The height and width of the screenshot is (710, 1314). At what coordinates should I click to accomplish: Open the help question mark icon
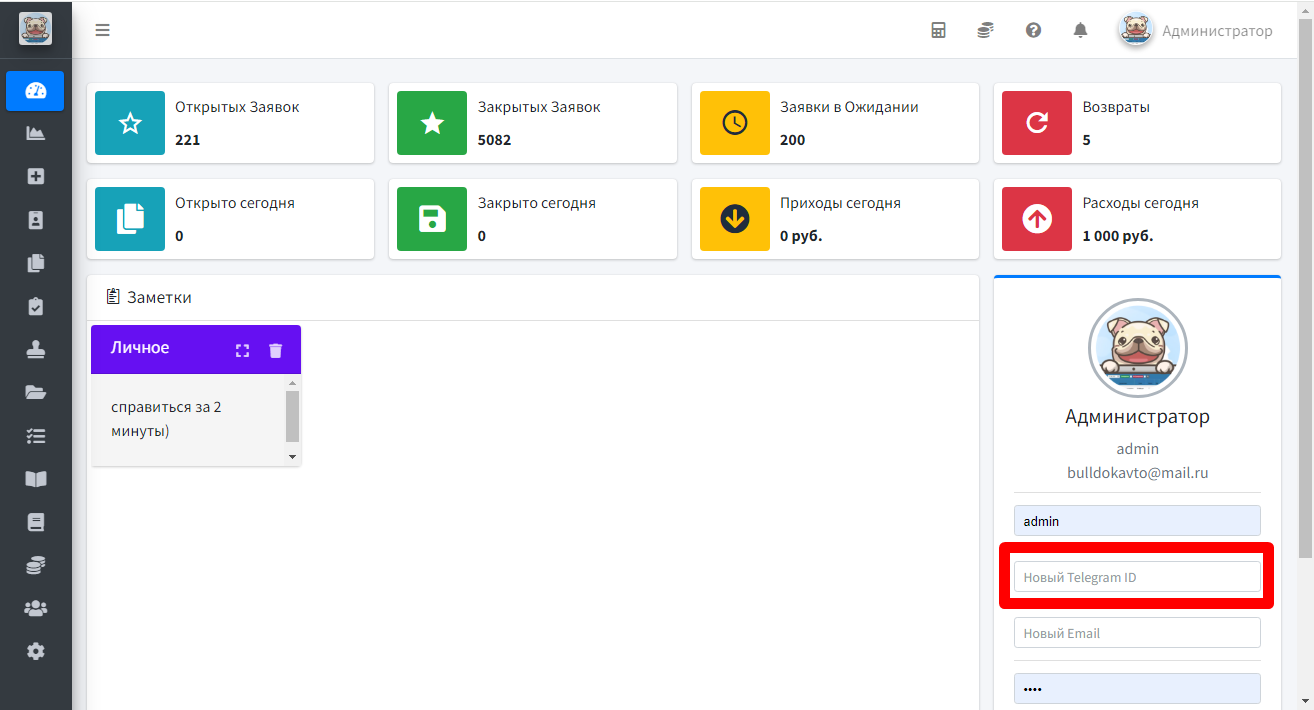point(1033,30)
